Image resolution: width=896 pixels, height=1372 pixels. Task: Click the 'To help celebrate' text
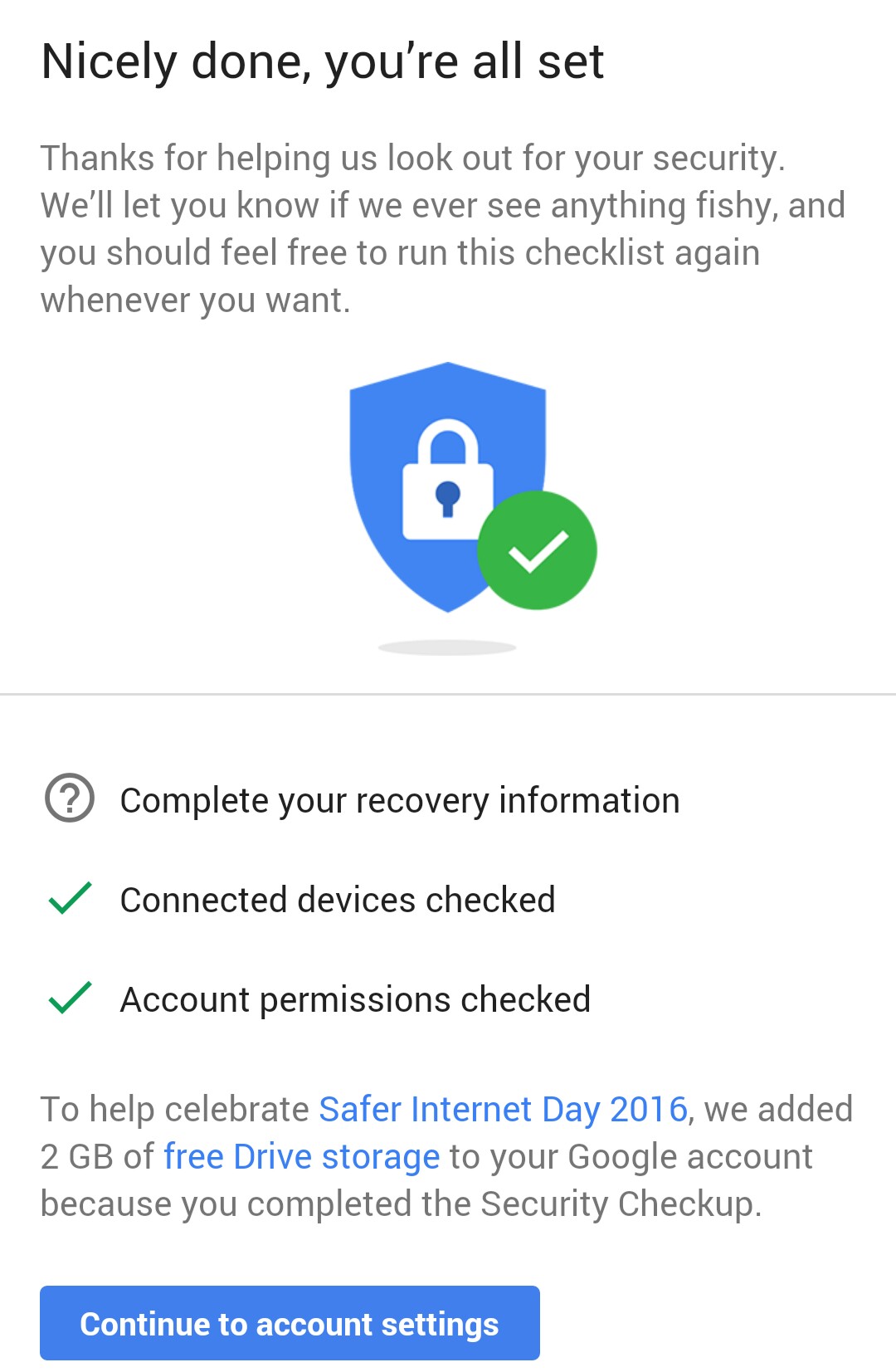174,1109
